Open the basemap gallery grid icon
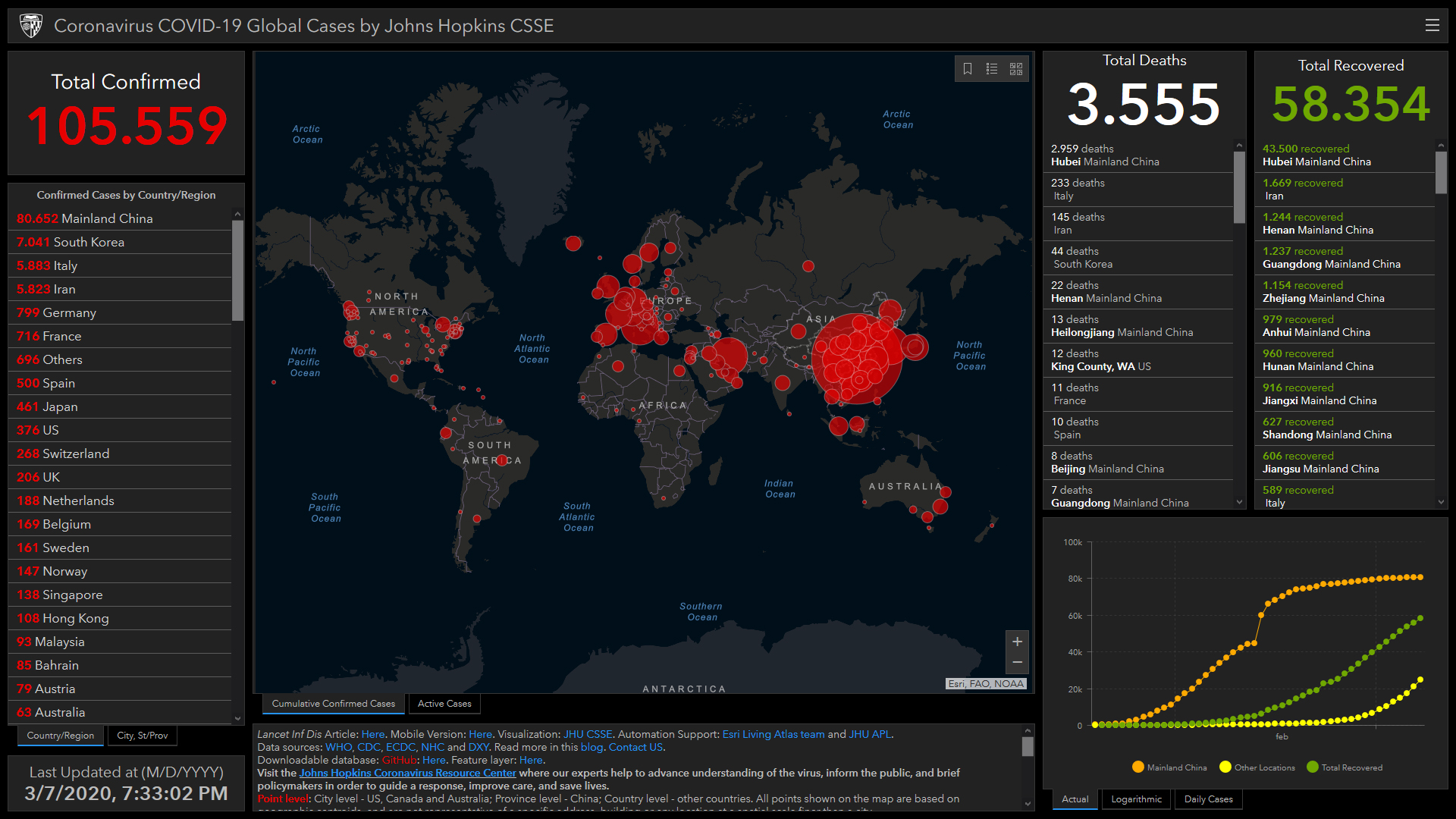Image resolution: width=1456 pixels, height=819 pixels. pos(1016,69)
